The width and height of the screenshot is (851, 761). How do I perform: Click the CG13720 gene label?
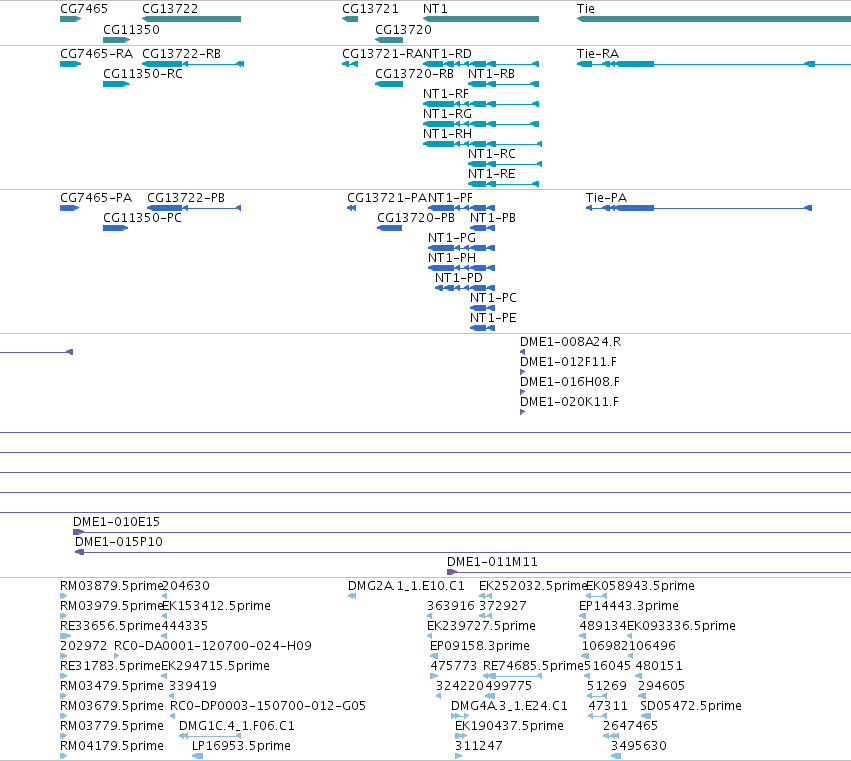point(403,29)
